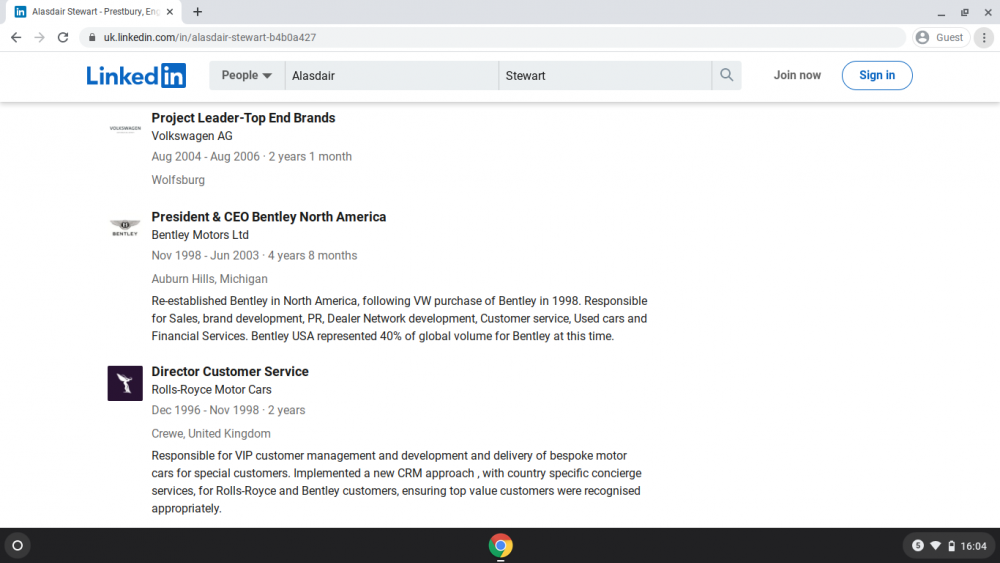
Task: Click the last name field containing Stewart
Action: [605, 75]
